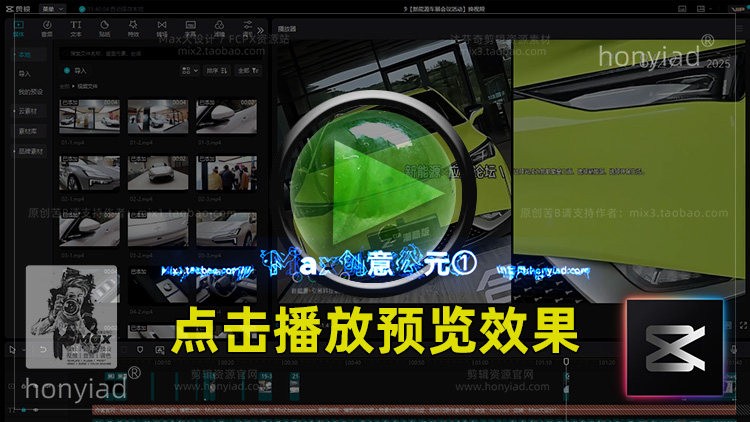
Task: Select 我的预设 presets in sidebar
Action: click(x=31, y=92)
